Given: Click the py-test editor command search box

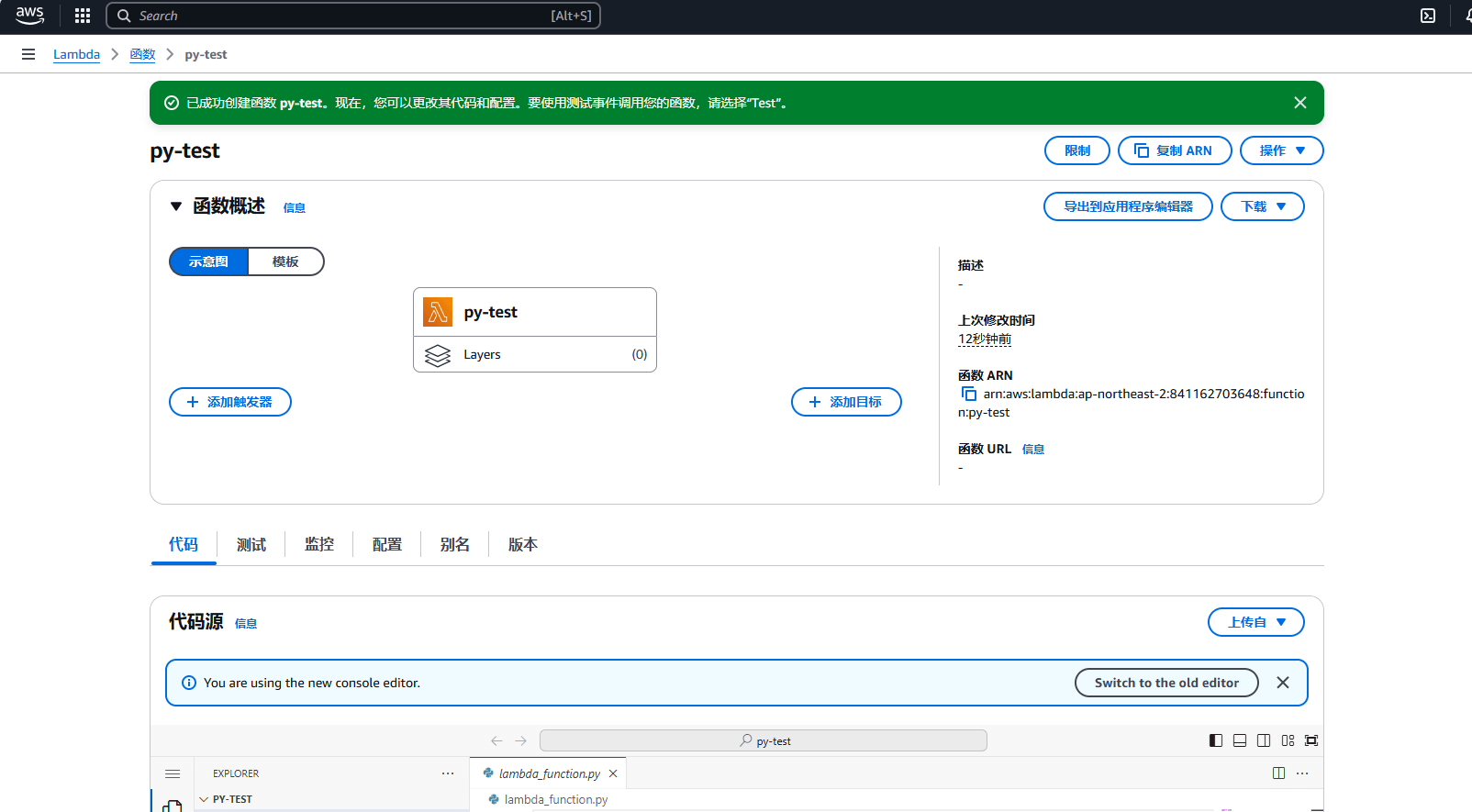Looking at the screenshot, I should coord(764,740).
